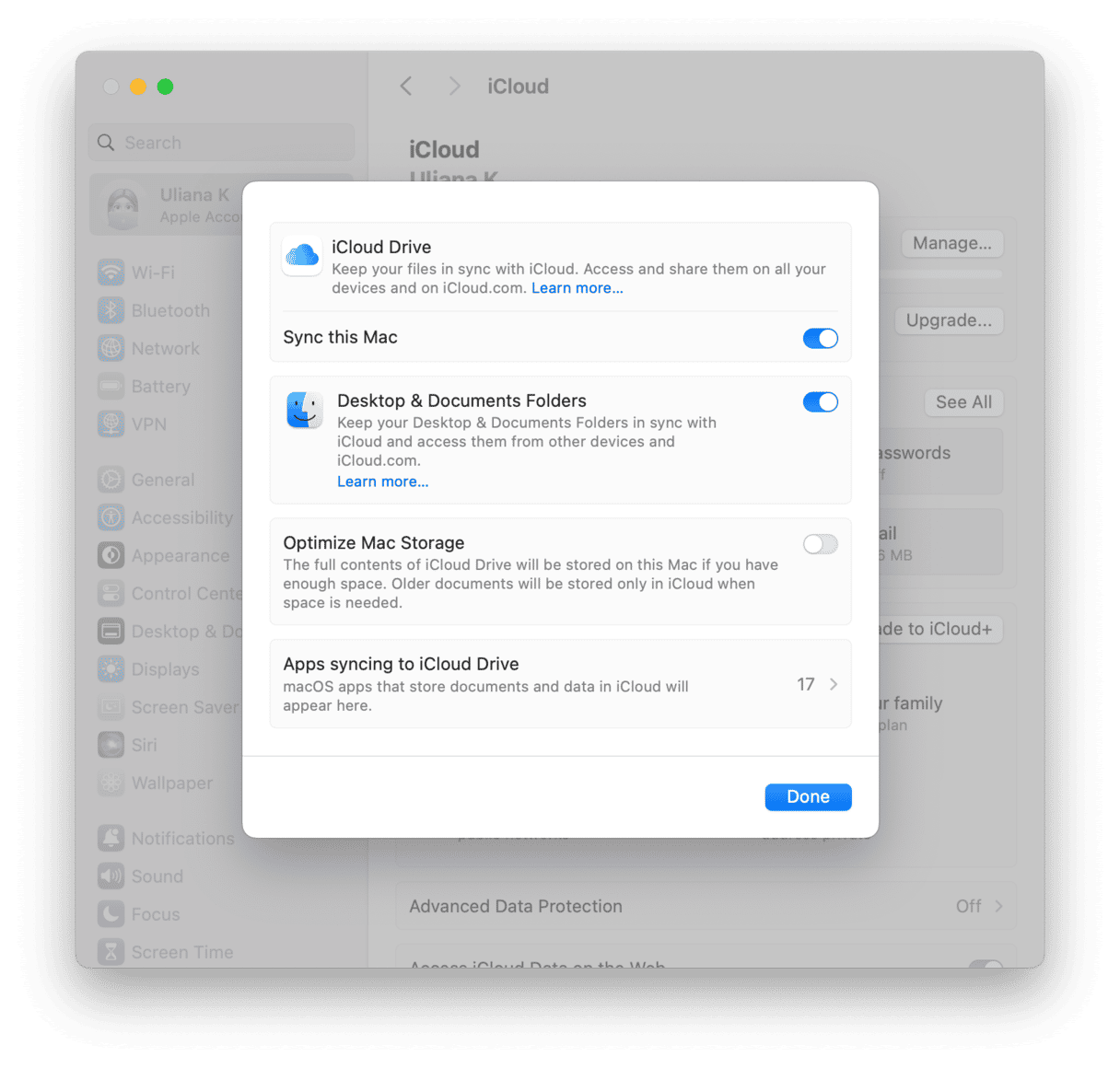This screenshot has width=1120, height=1068.
Task: Open the Network globe icon in sidebar
Action: coord(111,348)
